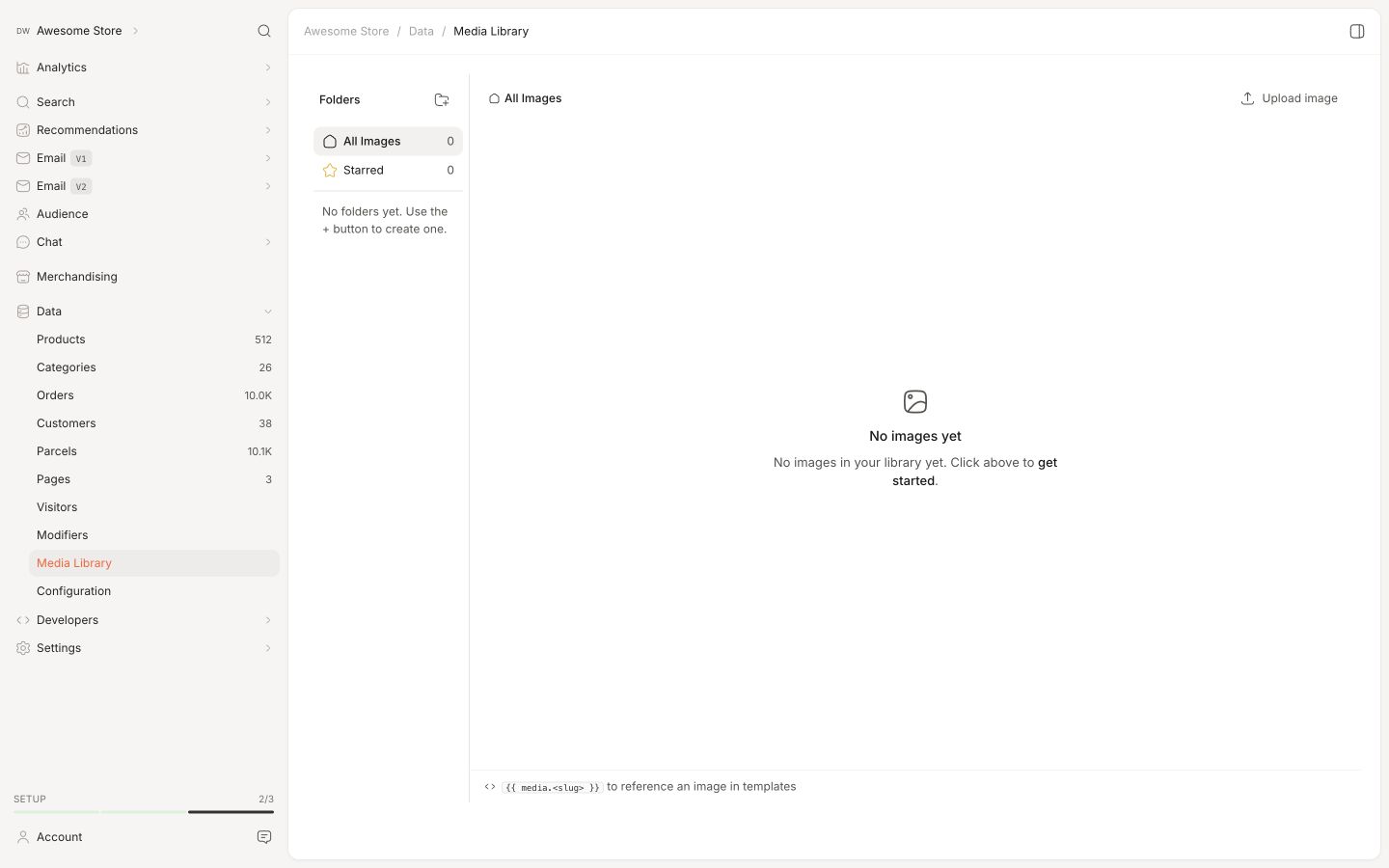Screen dimensions: 1389x868
Task: Click the Chat bubble icon in sidebar
Action: pyautogui.click(x=23, y=242)
